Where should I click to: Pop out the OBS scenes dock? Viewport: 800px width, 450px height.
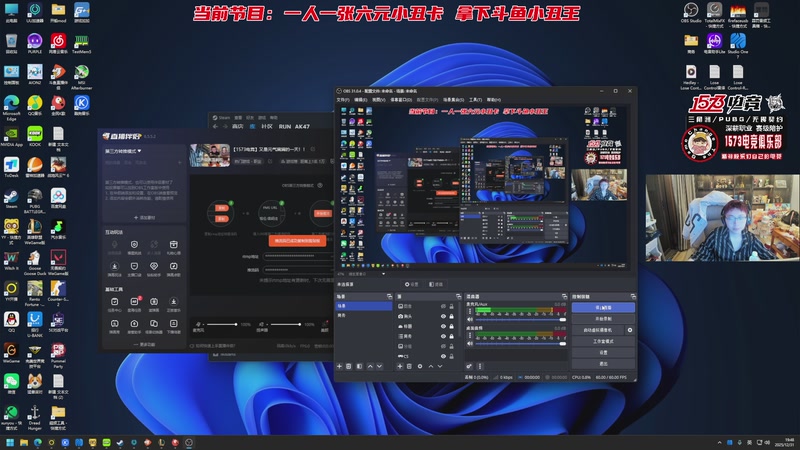tap(389, 296)
